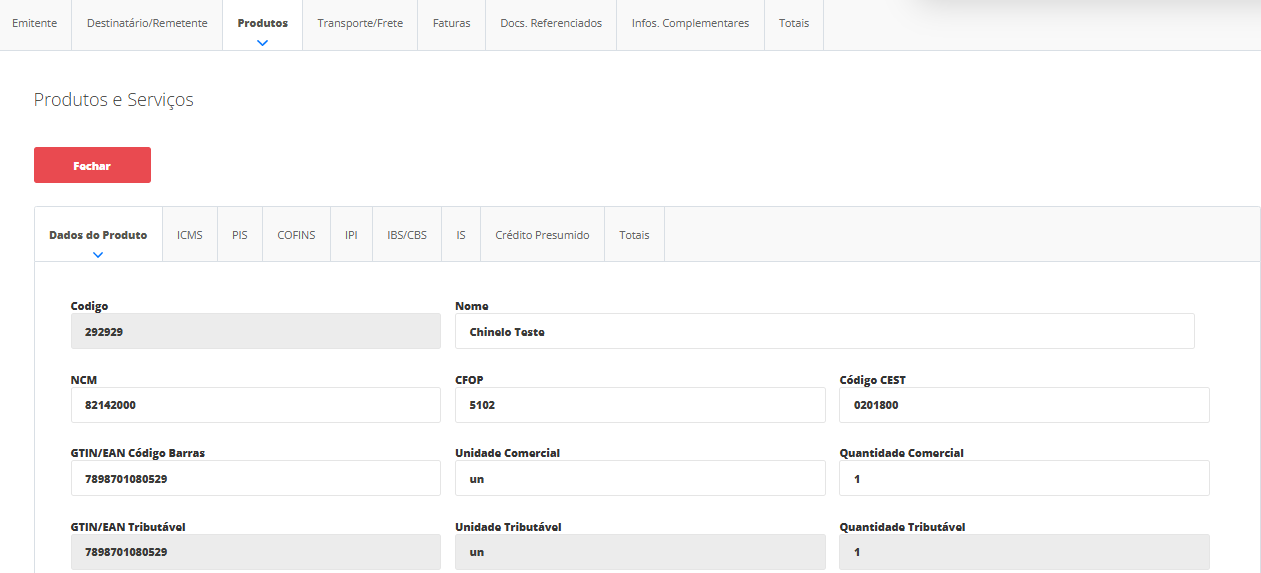
Task: Select the Docs. Referenciados tab
Action: pyautogui.click(x=551, y=23)
